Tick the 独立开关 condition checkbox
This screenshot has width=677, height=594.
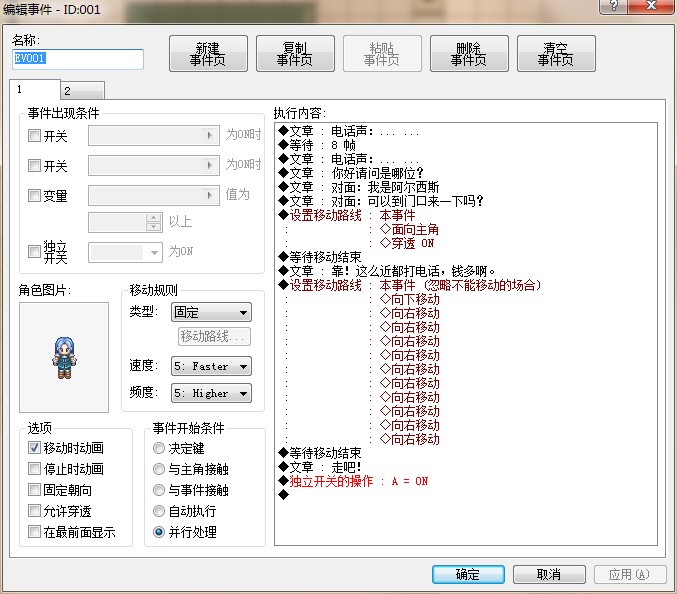34,251
